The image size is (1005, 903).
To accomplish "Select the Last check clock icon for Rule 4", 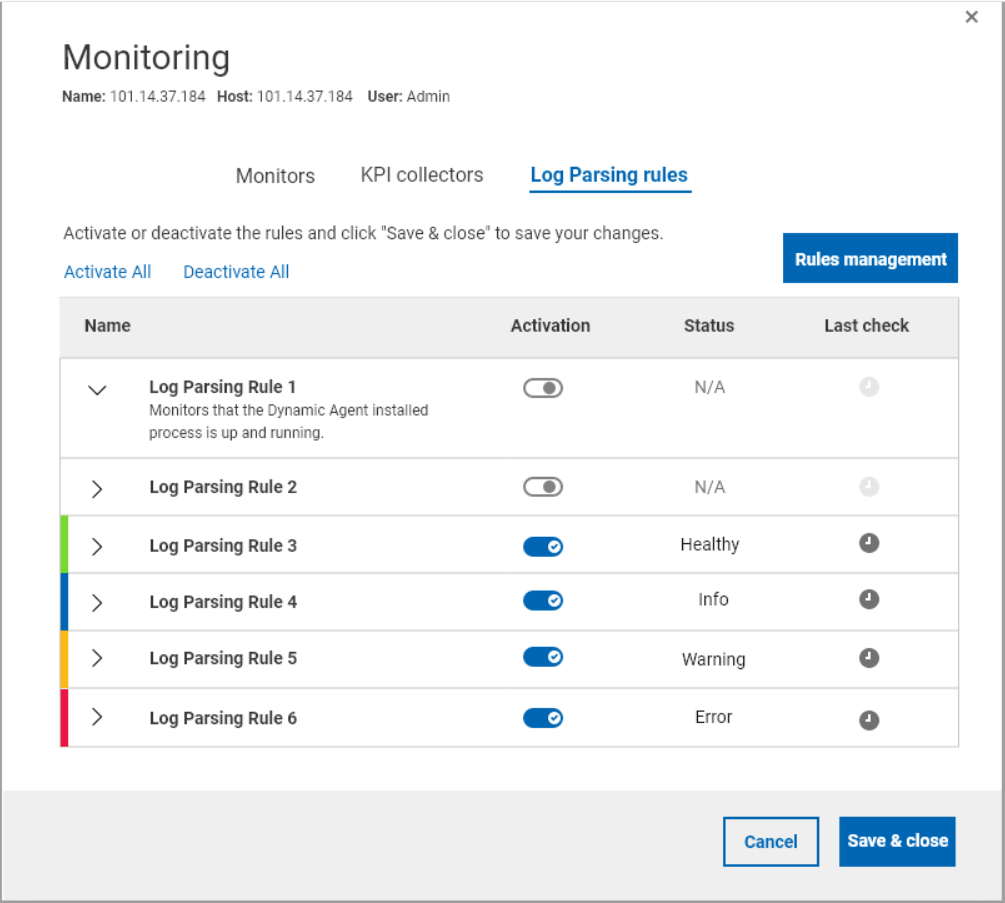I will click(869, 601).
